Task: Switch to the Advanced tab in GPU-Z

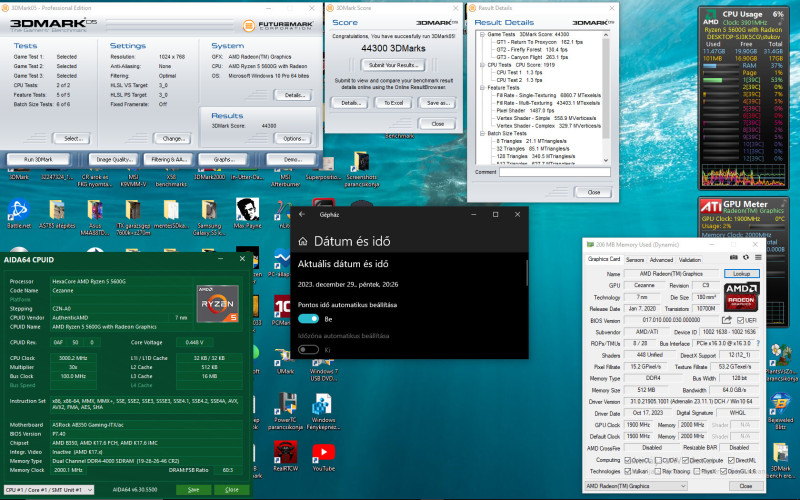Action: [661, 260]
